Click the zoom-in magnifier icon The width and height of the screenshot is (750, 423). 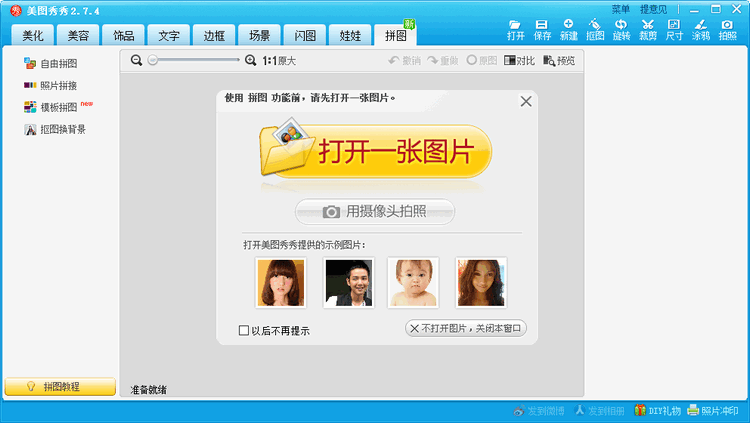coord(250,61)
